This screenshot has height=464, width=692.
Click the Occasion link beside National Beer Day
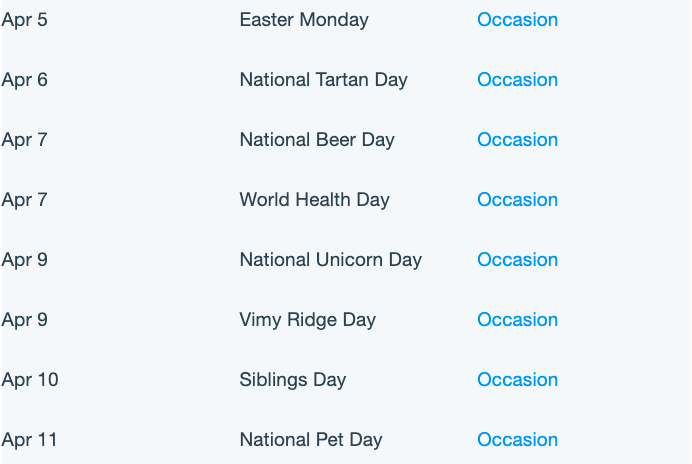[x=517, y=140]
